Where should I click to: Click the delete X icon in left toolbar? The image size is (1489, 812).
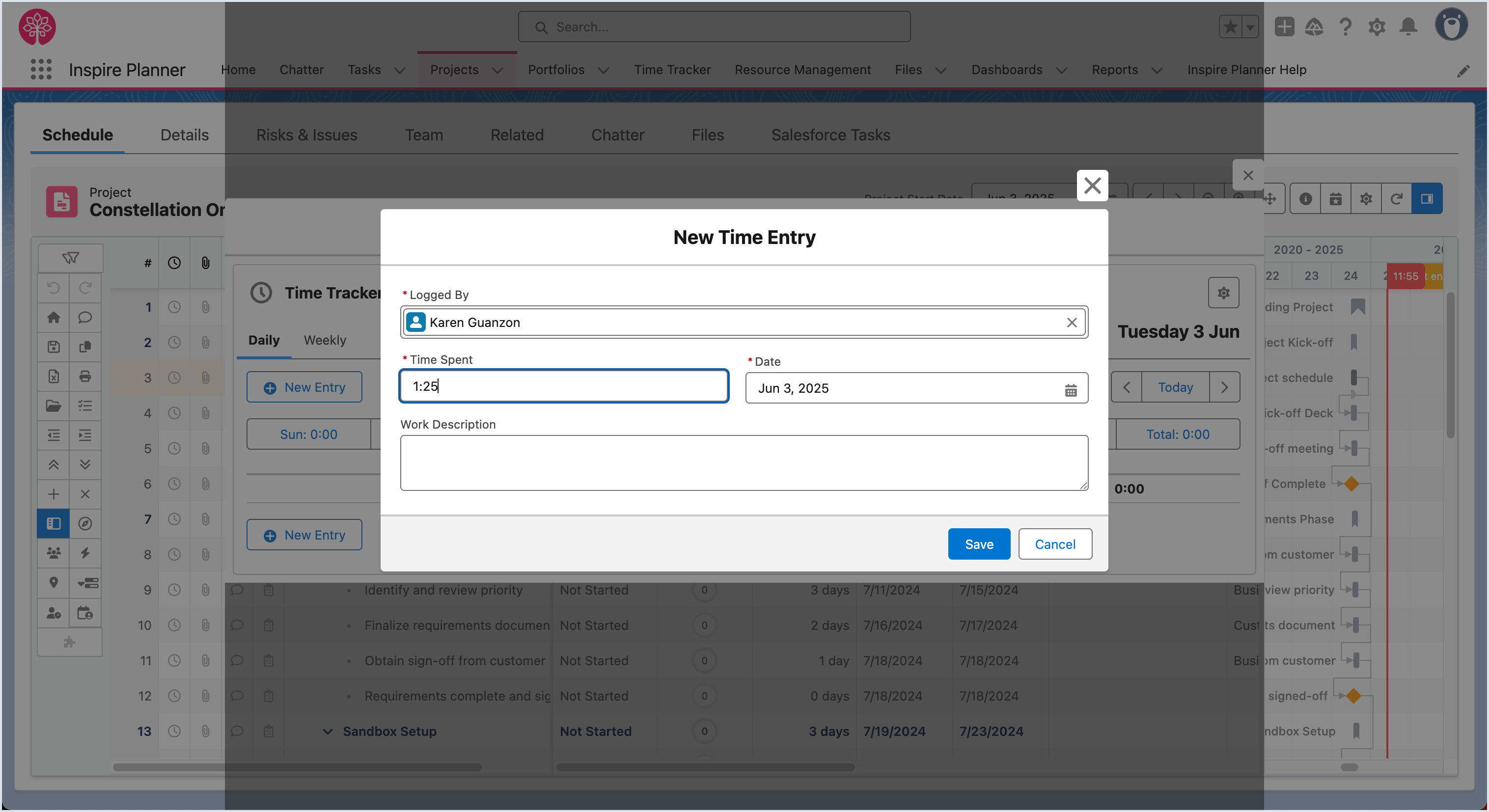[x=85, y=494]
